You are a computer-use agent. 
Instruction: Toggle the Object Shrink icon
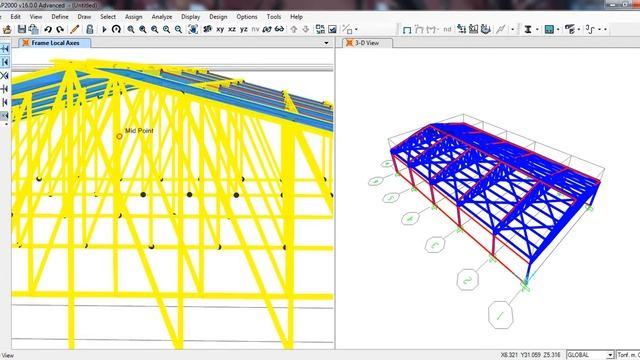coord(320,29)
